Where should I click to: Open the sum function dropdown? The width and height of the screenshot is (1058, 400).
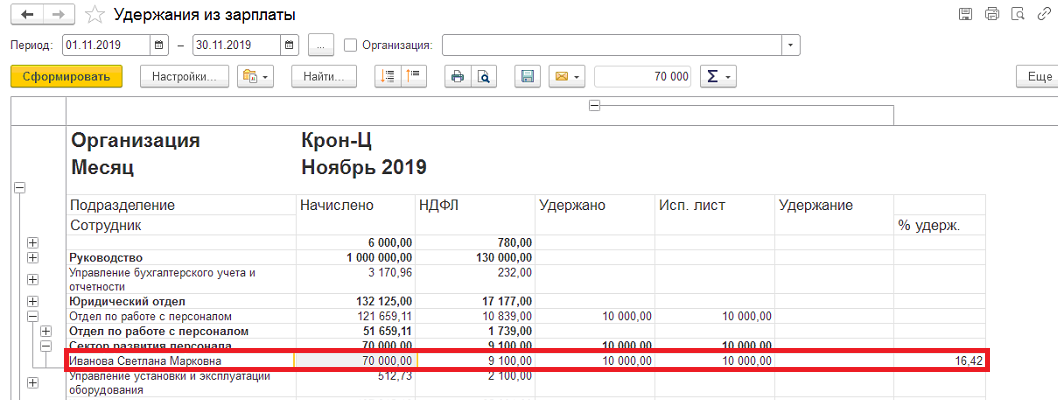point(718,77)
